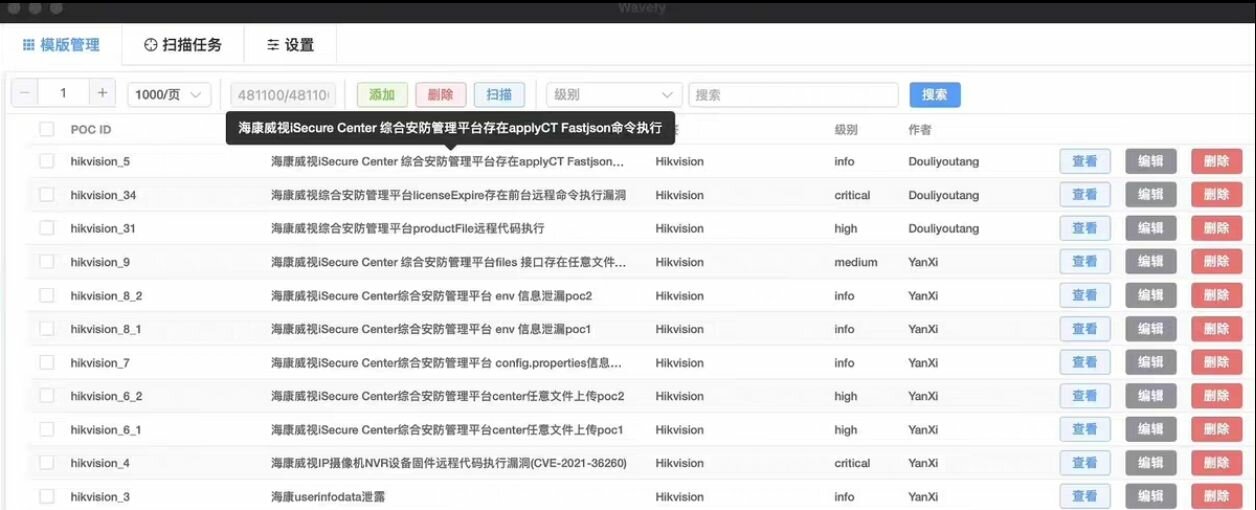Open the 模版管理 tab

click(x=61, y=45)
